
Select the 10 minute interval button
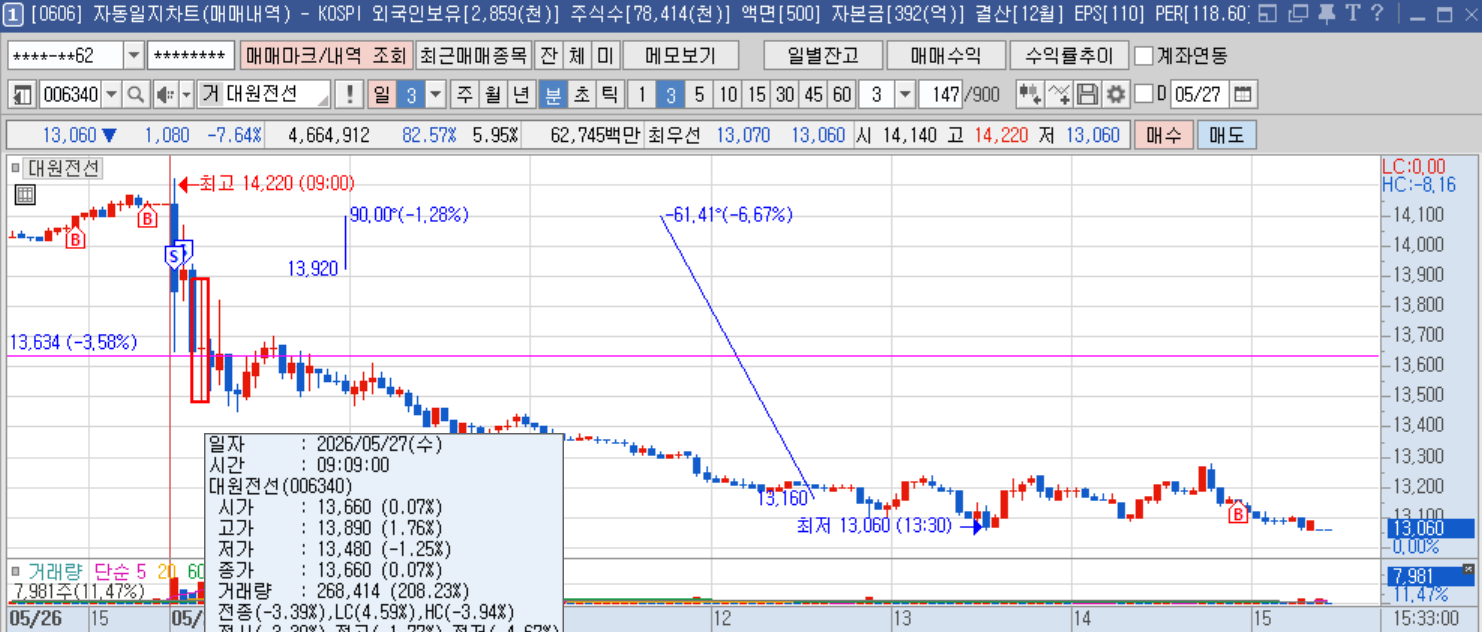tap(728, 95)
